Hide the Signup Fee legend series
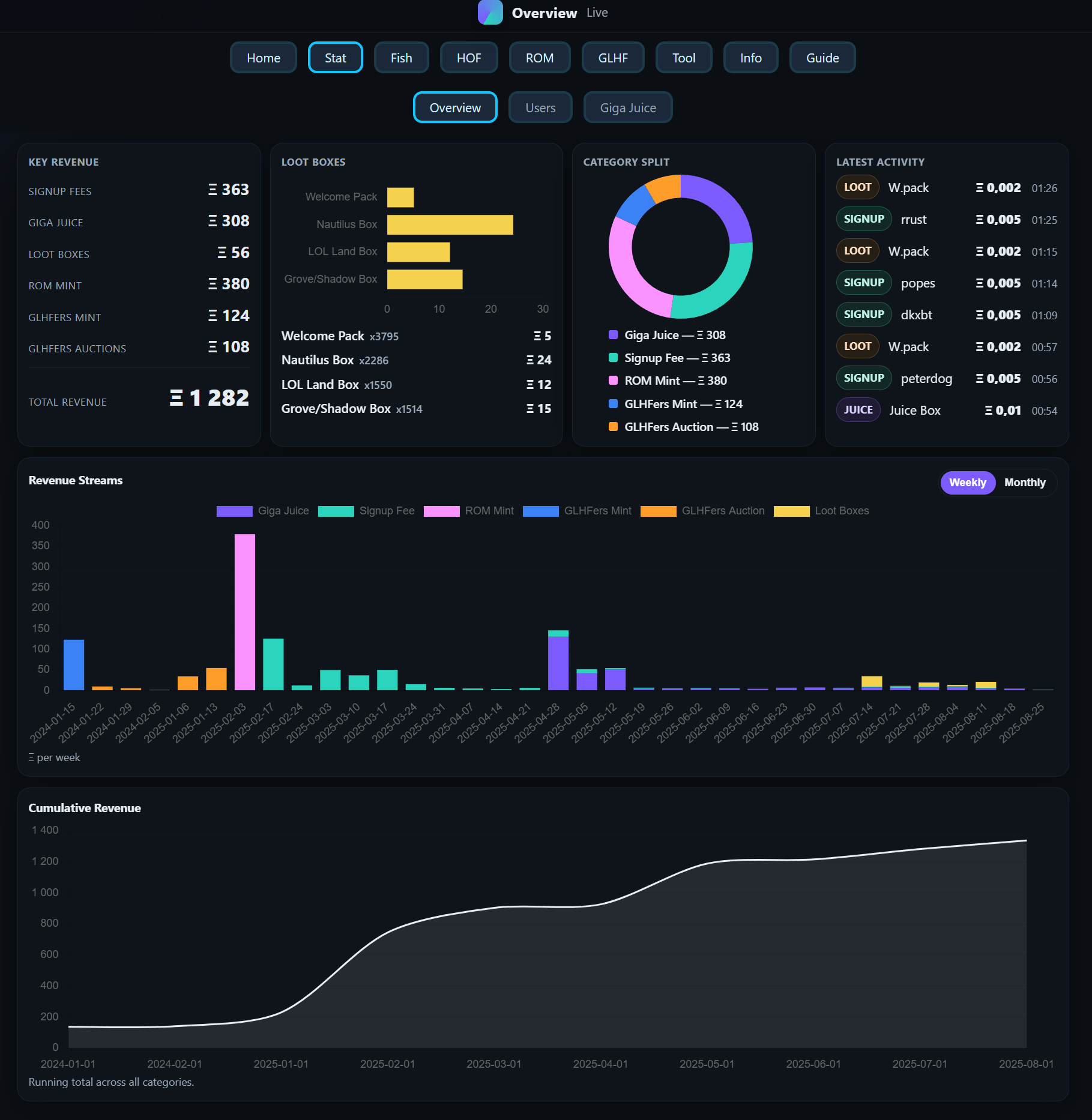This screenshot has width=1092, height=1120. 366,511
